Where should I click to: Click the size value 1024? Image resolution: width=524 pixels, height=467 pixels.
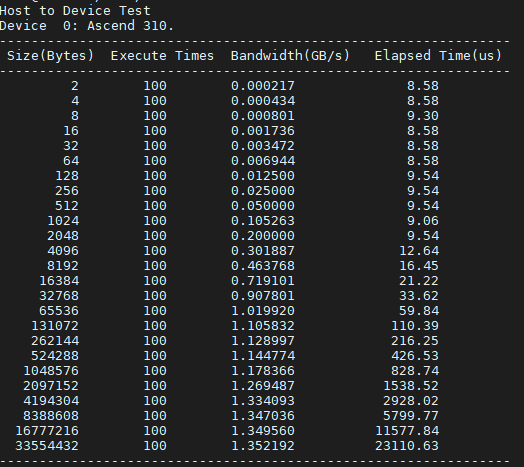63,221
